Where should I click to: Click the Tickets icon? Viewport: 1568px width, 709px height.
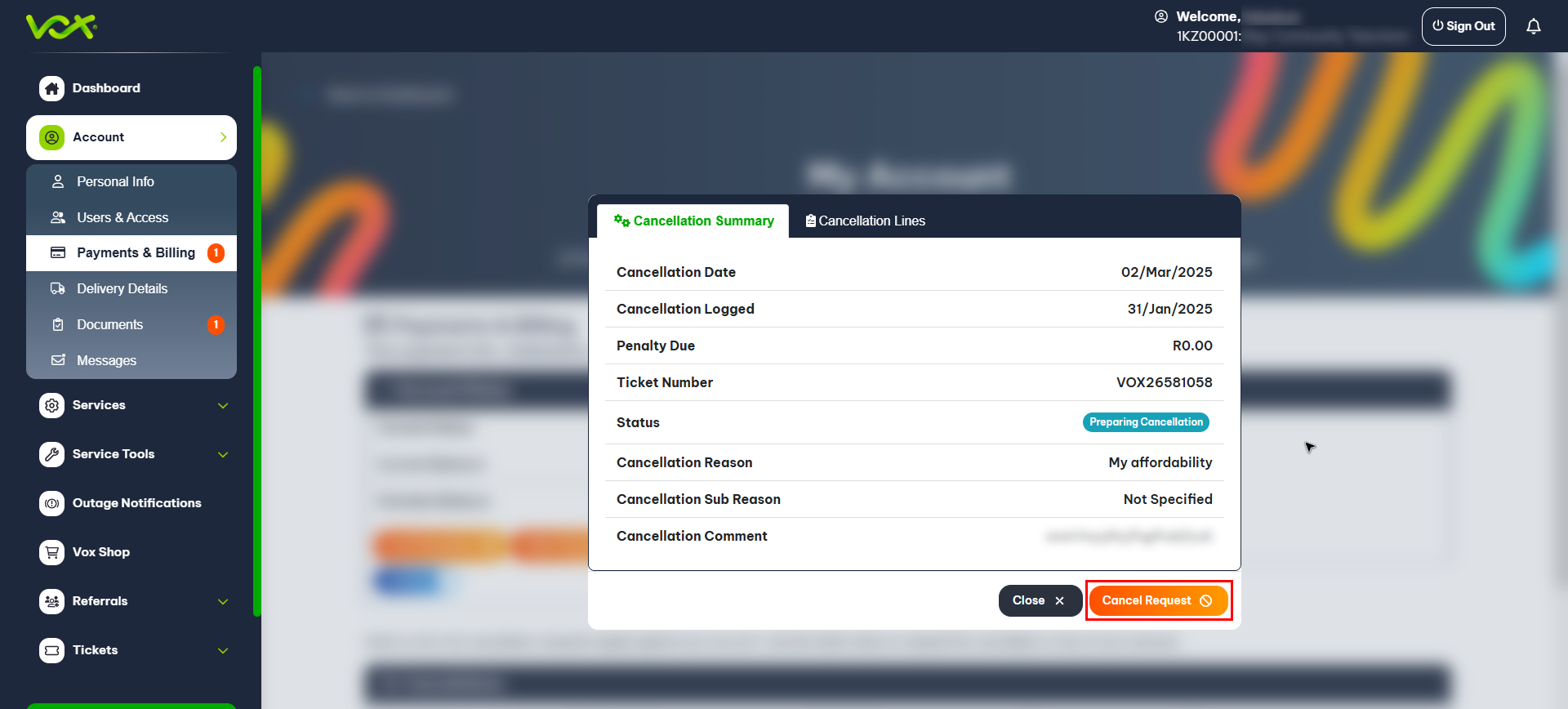[x=51, y=650]
